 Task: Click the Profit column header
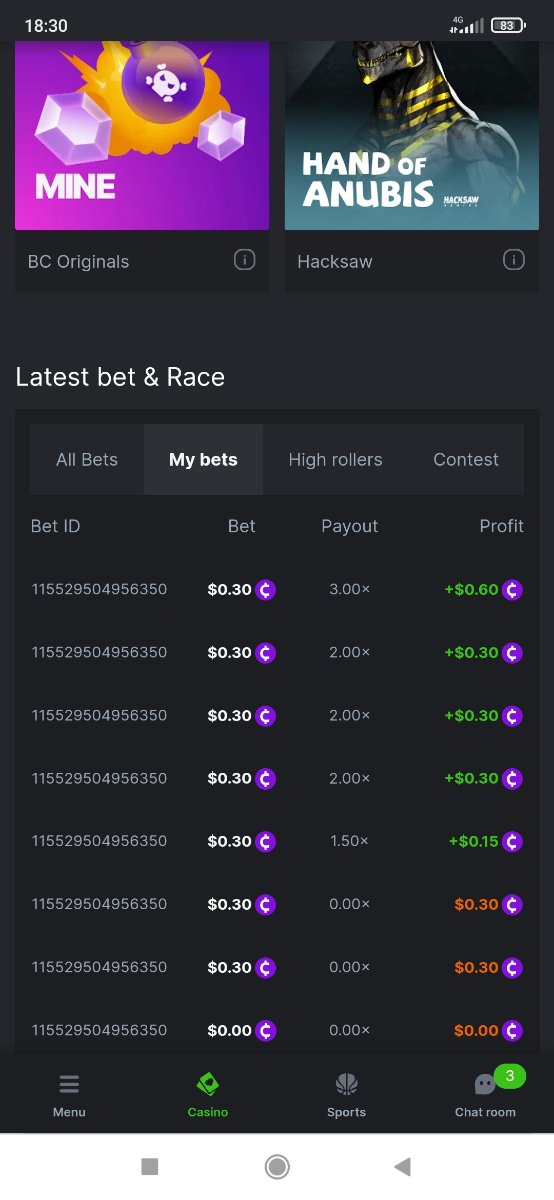coord(502,526)
